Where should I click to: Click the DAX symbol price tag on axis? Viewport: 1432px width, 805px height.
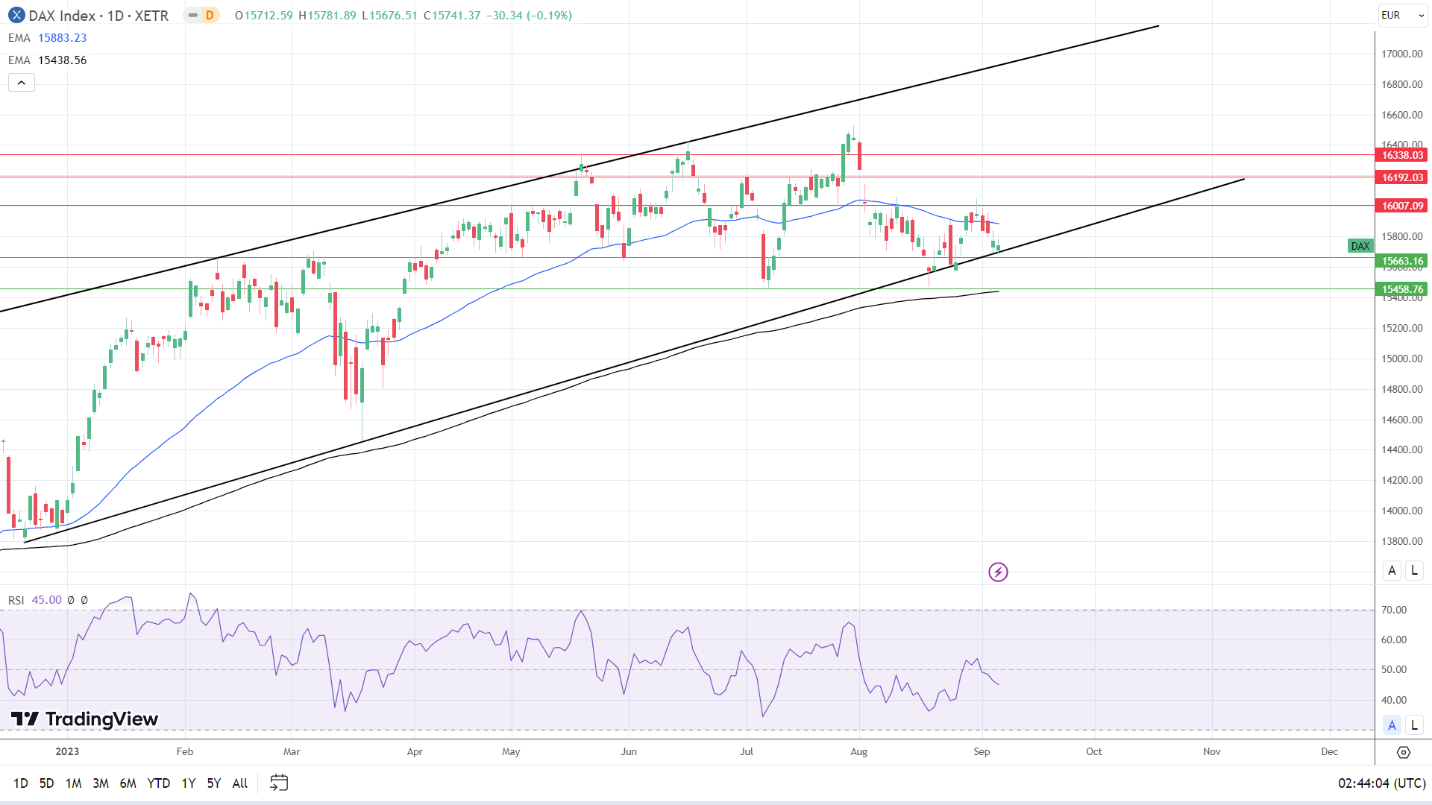[1360, 245]
